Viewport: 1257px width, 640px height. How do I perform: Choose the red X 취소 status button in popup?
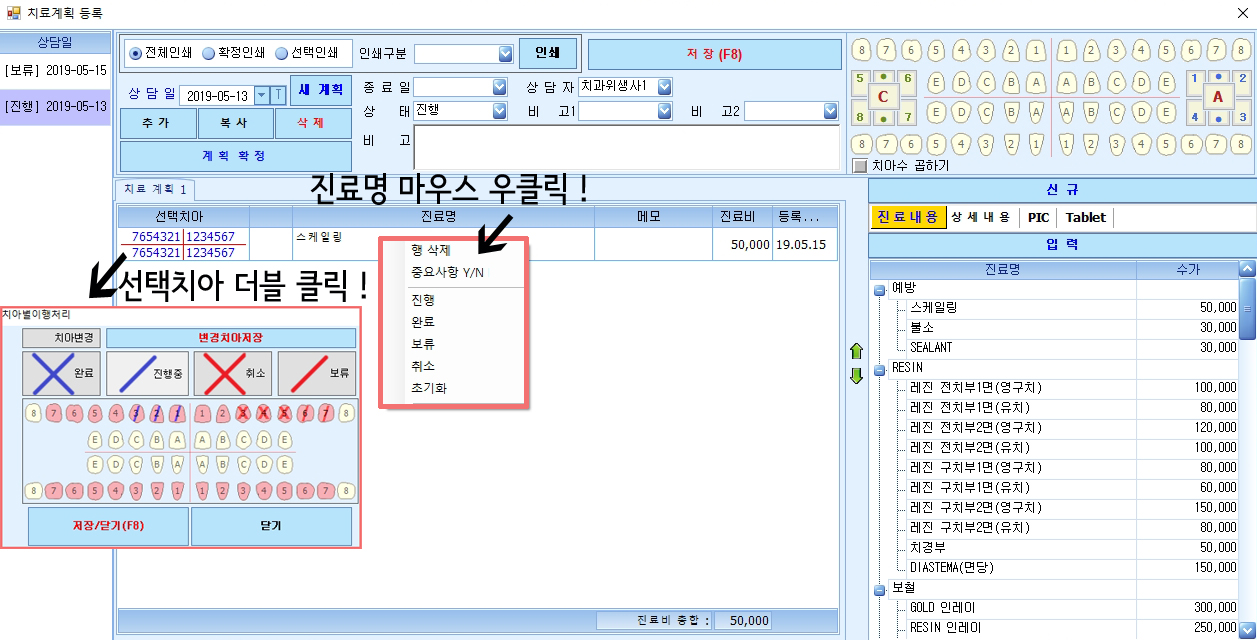coord(232,373)
